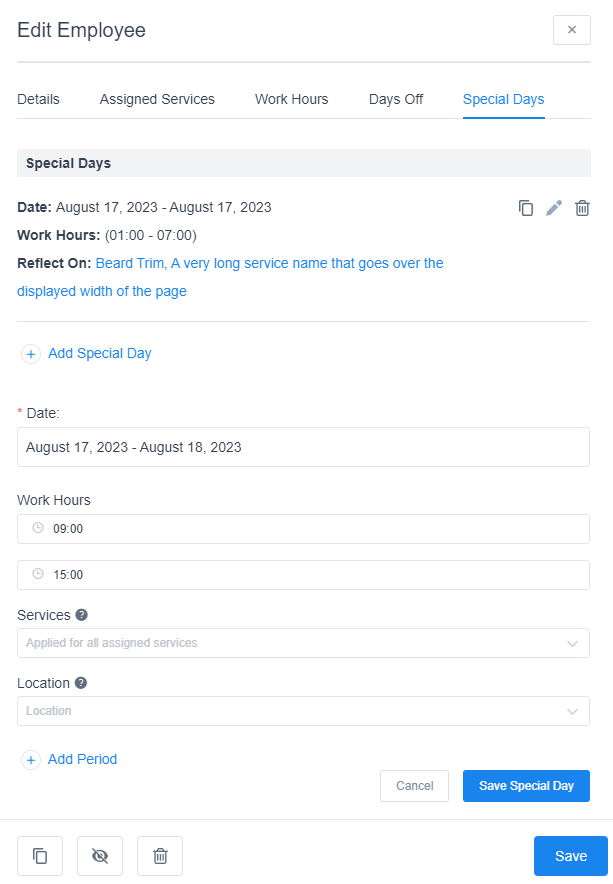Click the clock icon beside 15:00
The image size is (613, 884).
[x=36, y=575]
